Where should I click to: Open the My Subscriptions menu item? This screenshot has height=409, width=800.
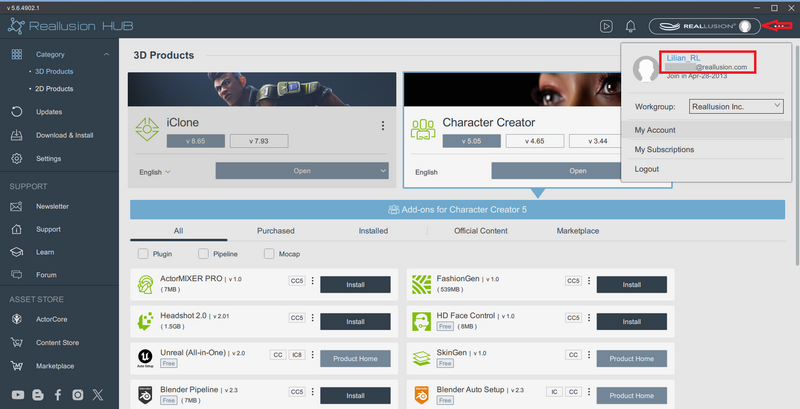[706, 149]
